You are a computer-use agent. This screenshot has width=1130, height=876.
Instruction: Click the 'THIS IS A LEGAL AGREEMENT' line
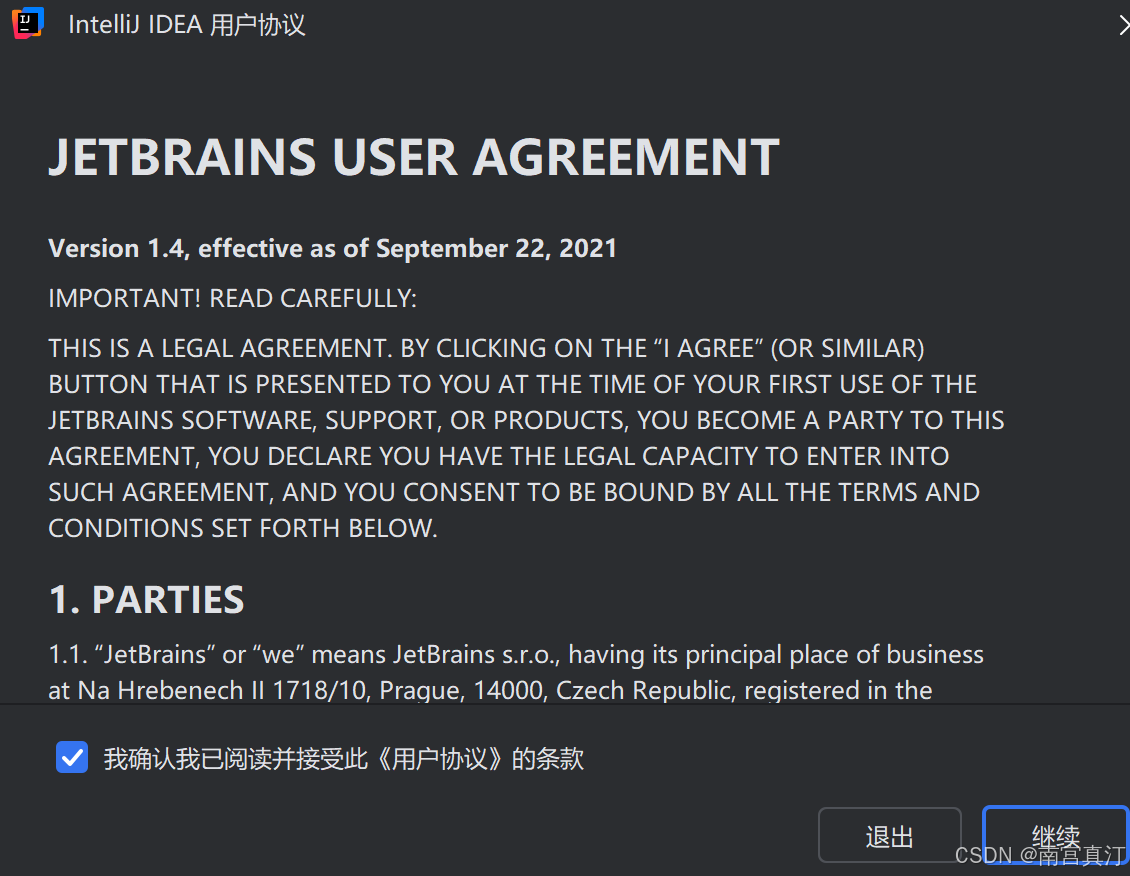[486, 349]
